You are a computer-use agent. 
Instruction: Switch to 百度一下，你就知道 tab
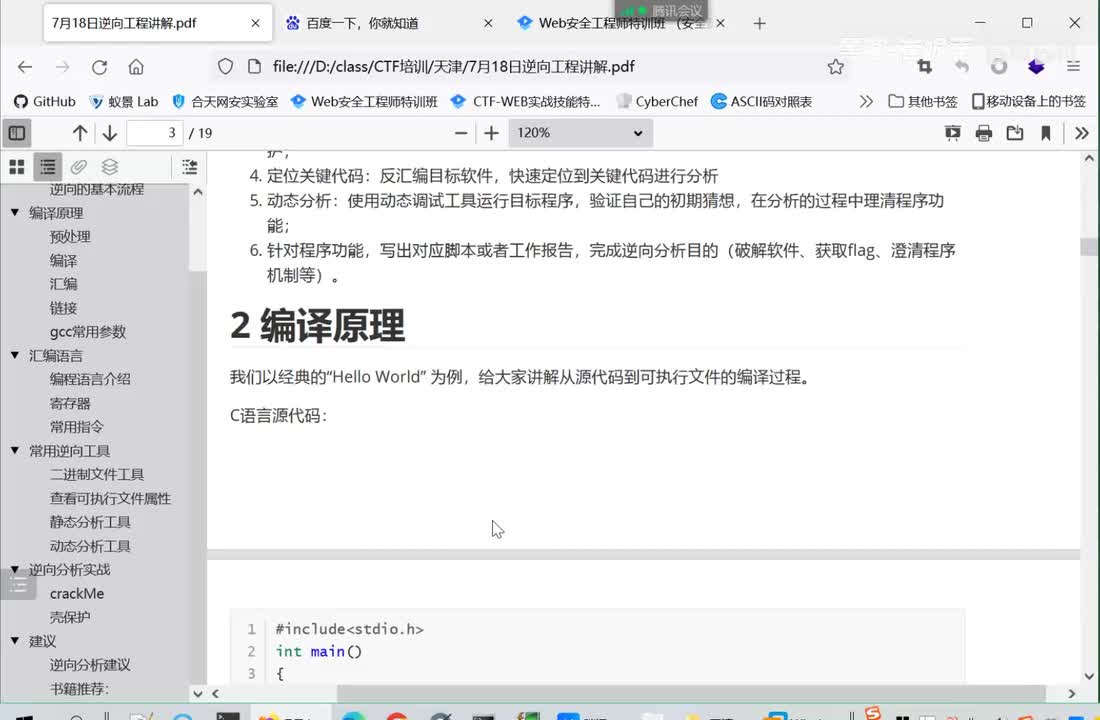click(389, 23)
